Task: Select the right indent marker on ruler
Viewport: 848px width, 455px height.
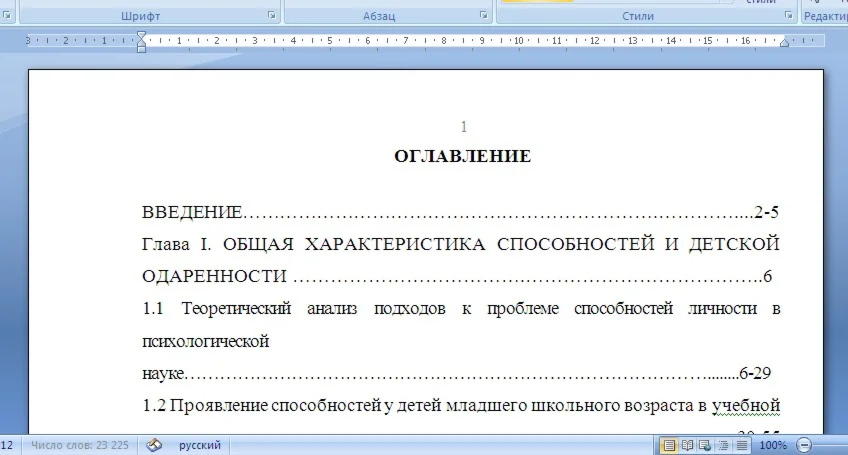Action: point(784,43)
